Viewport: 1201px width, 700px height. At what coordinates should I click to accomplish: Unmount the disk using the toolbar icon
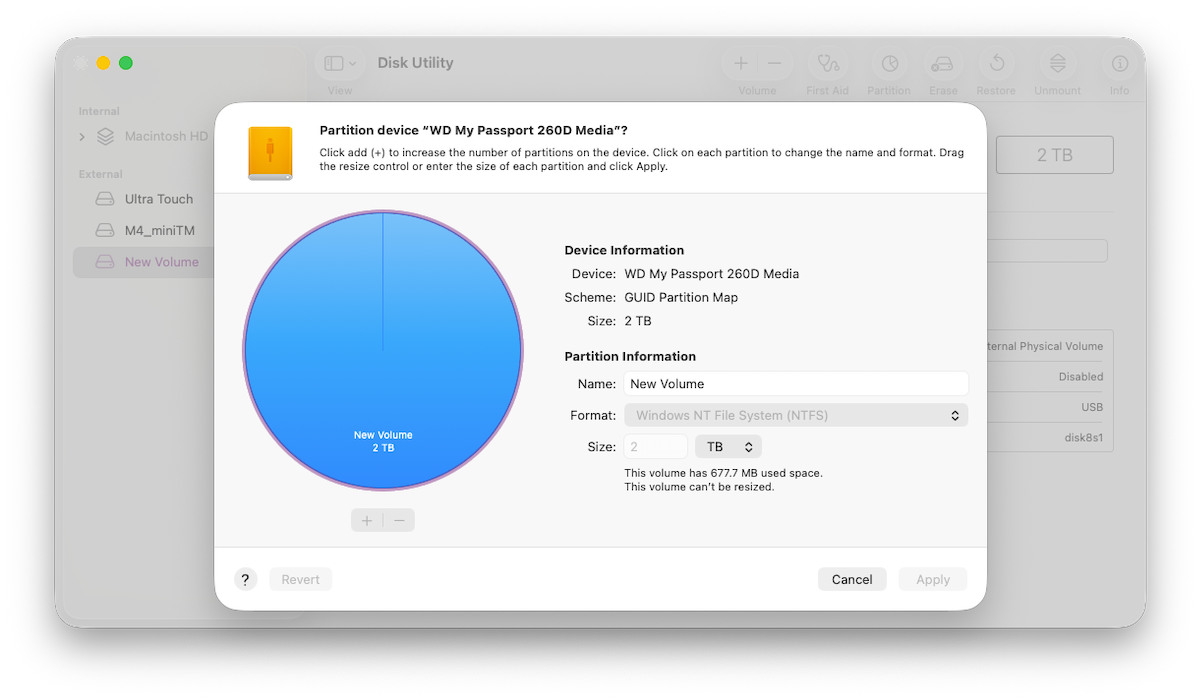1057,65
